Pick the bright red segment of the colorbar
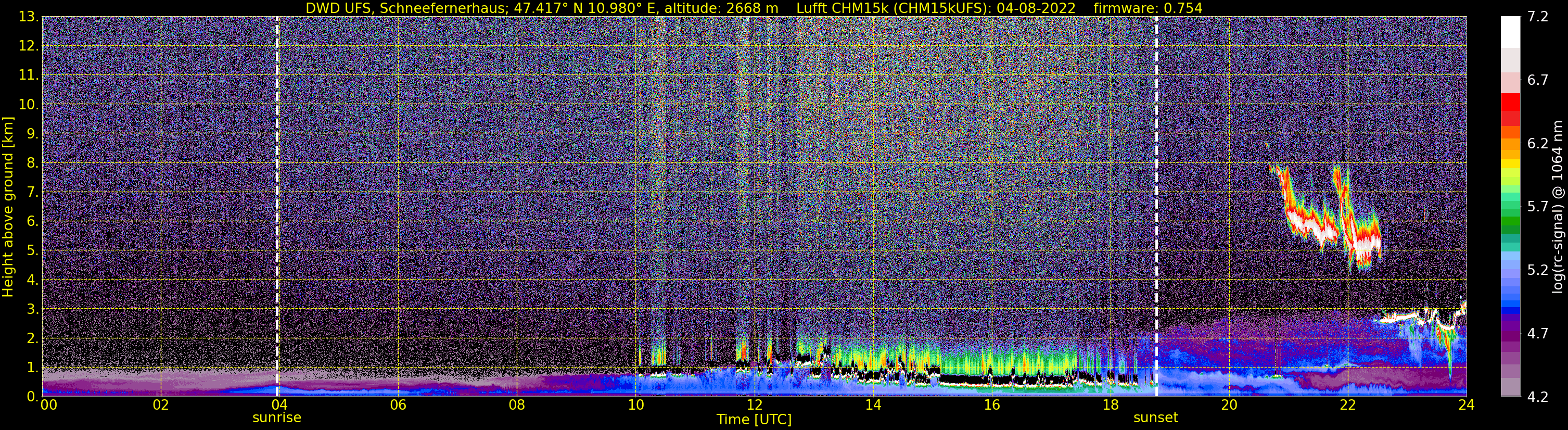The width and height of the screenshot is (1568, 430). 1510,102
